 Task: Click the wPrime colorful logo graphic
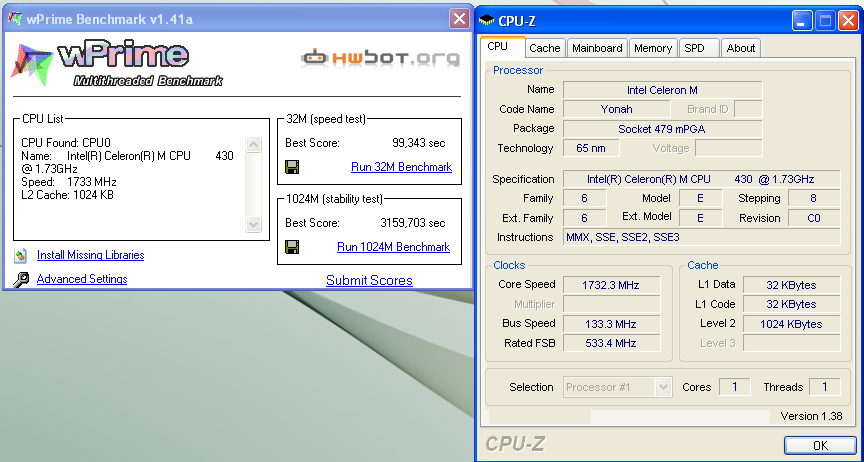[31, 65]
